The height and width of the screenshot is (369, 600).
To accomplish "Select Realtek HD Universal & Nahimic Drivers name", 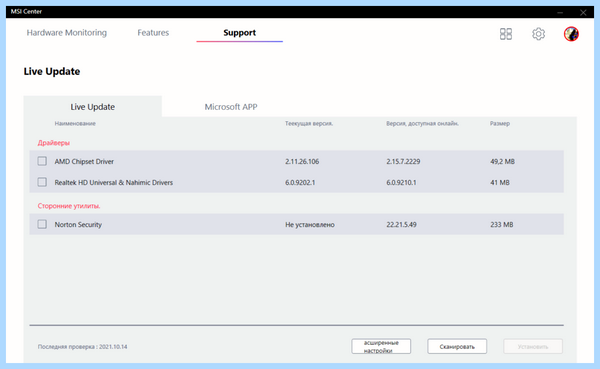I will (114, 183).
